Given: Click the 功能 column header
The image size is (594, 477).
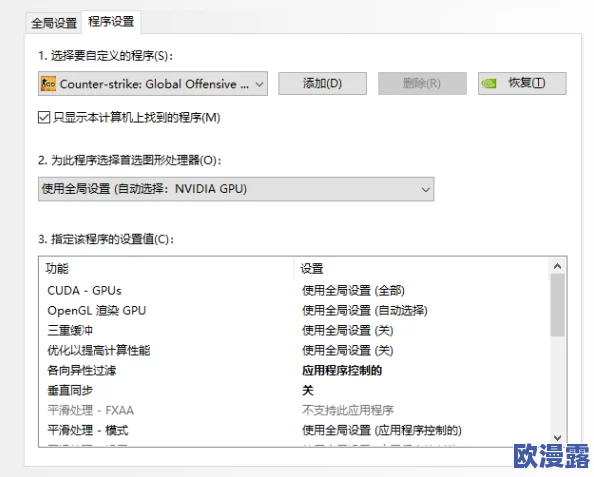Looking at the screenshot, I should click(166, 269).
